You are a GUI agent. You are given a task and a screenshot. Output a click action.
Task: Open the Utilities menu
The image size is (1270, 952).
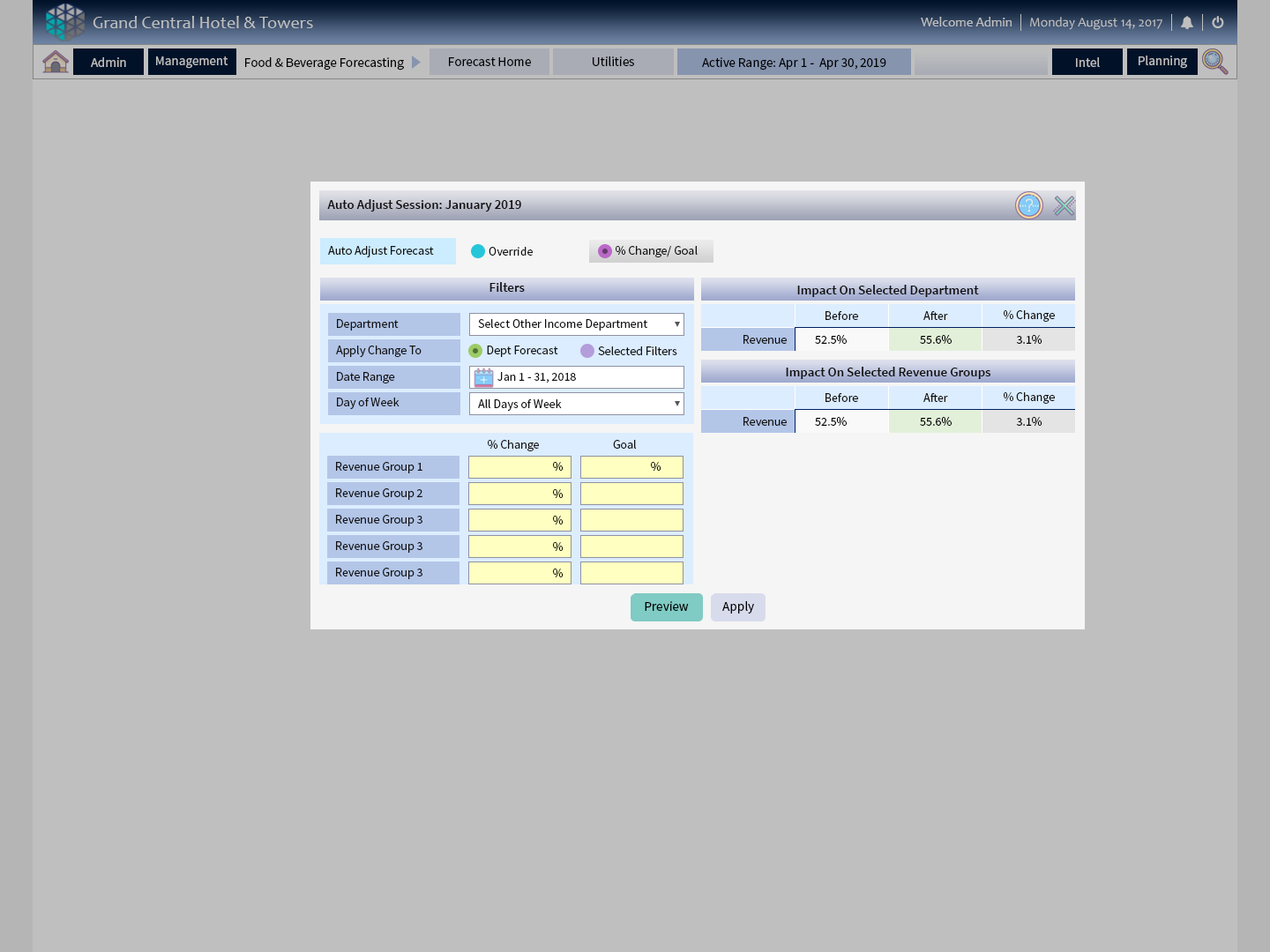(x=613, y=62)
